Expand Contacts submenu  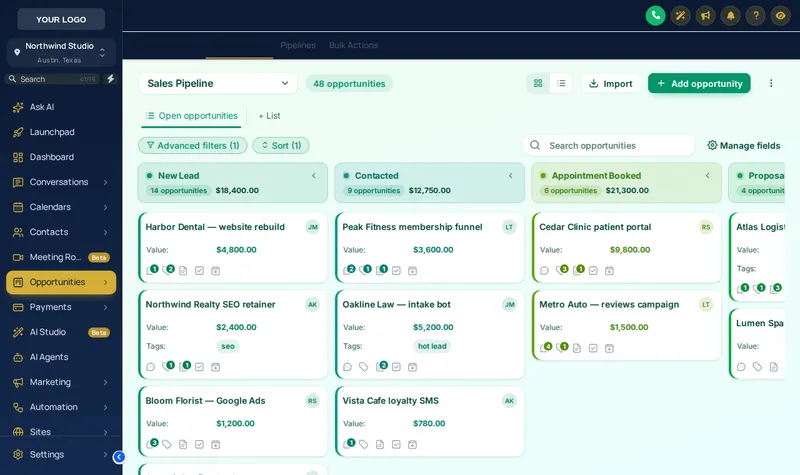[x=105, y=232]
